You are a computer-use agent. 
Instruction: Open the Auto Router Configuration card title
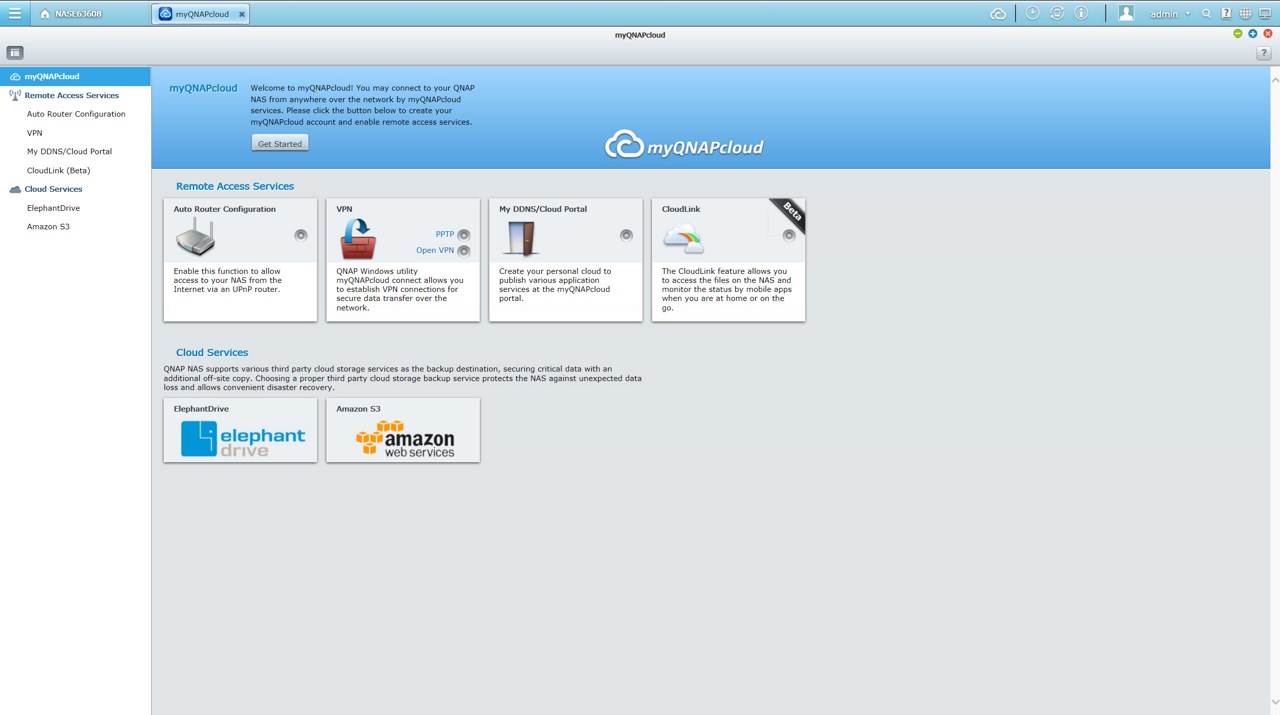point(225,209)
